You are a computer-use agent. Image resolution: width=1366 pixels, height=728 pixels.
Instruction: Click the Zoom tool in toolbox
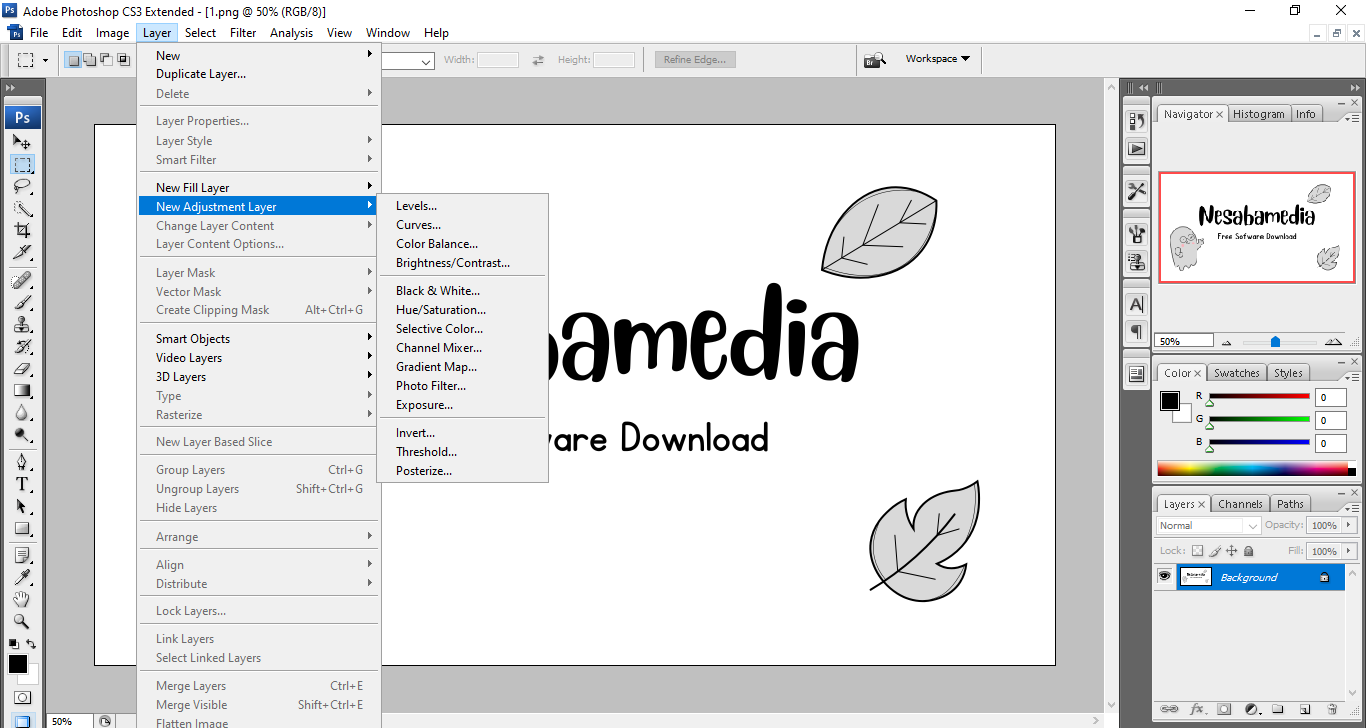pyautogui.click(x=22, y=621)
